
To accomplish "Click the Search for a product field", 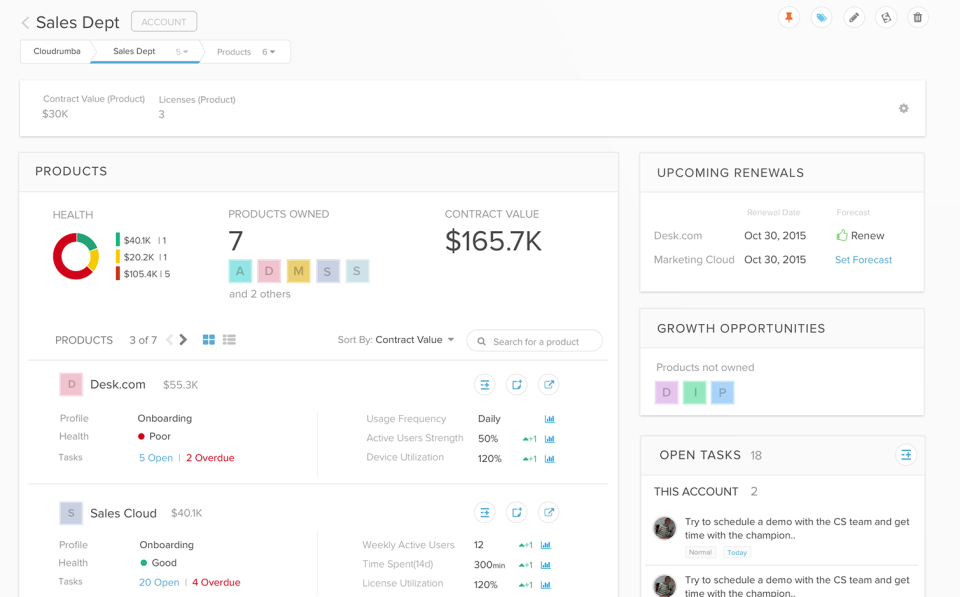I will [534, 341].
